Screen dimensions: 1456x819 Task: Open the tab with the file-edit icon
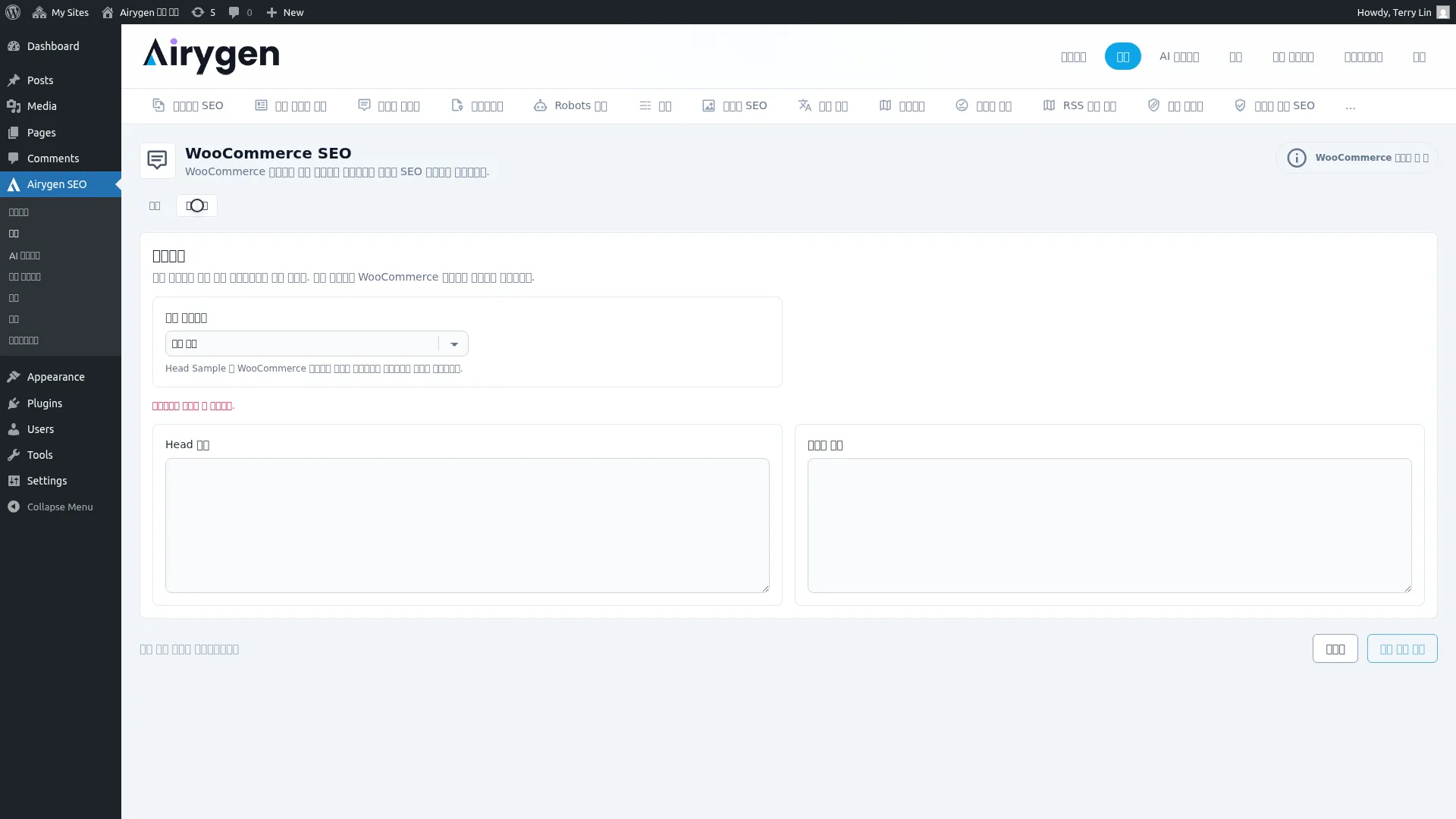(x=477, y=105)
